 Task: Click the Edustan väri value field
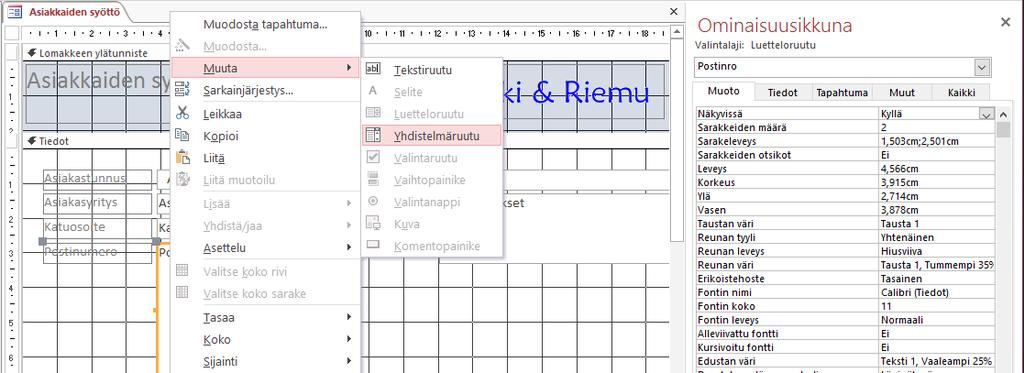click(x=936, y=361)
